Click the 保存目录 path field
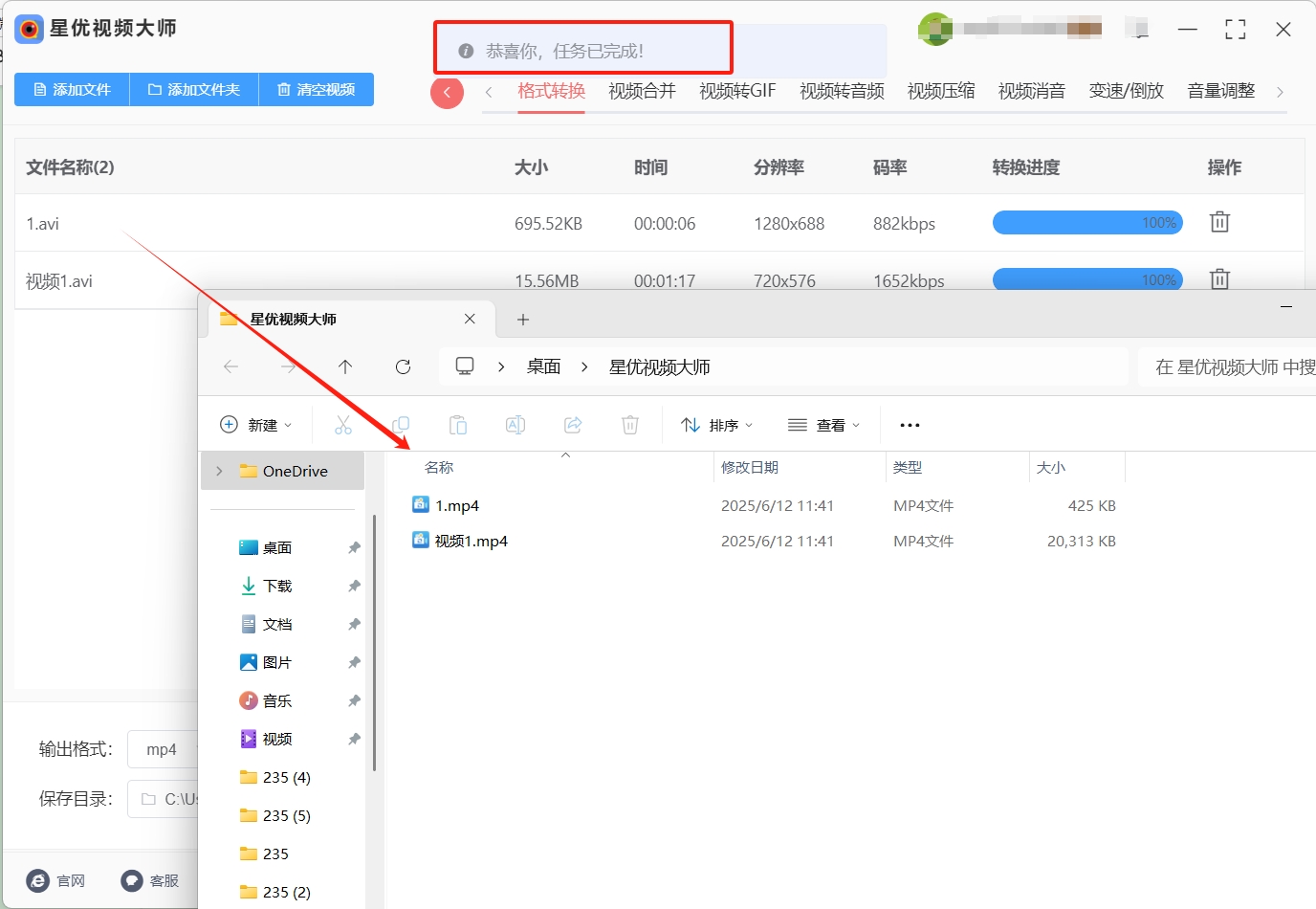Viewport: 1316px width, 909px height. tap(164, 799)
